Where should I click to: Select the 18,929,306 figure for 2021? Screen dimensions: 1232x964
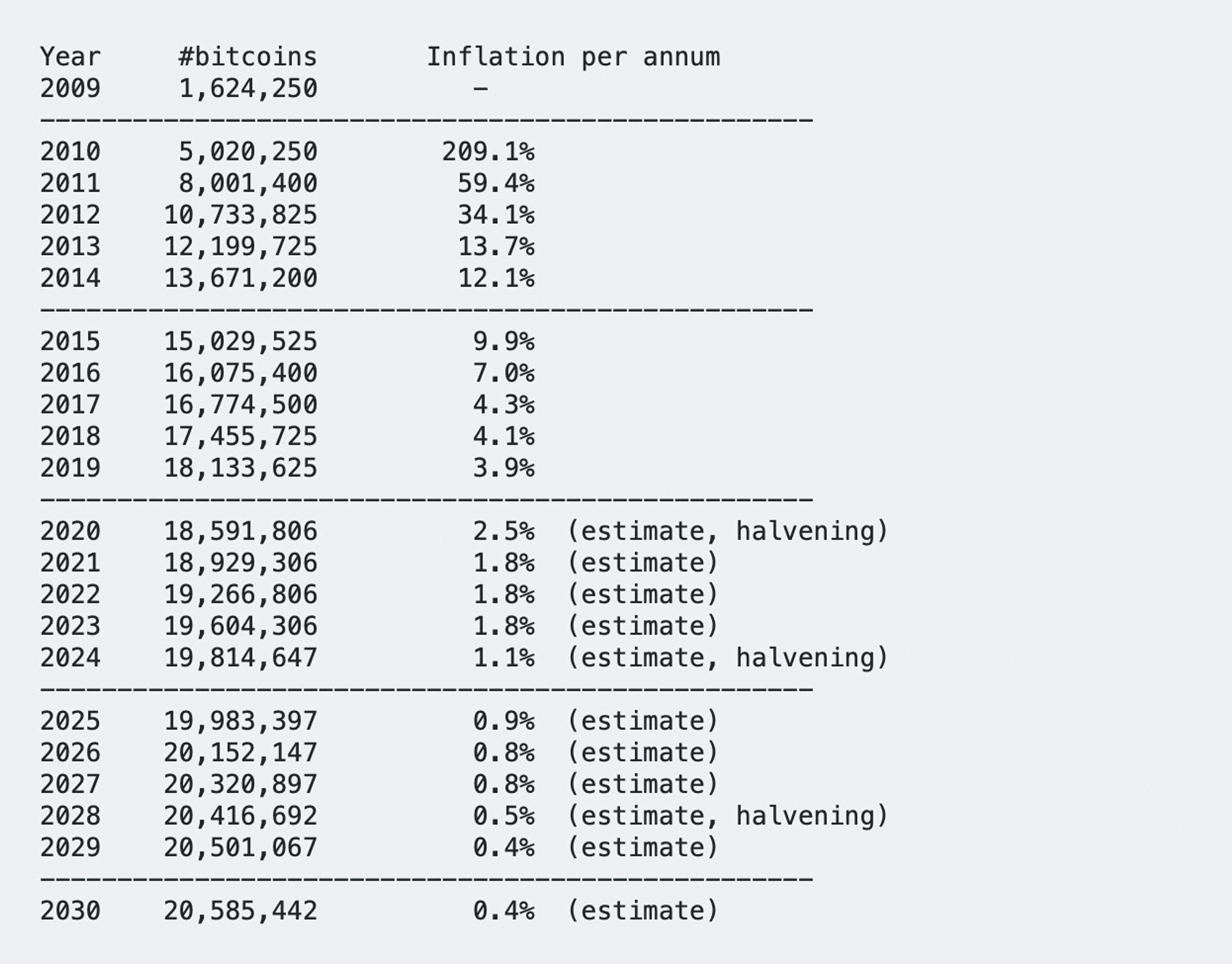[x=241, y=563]
